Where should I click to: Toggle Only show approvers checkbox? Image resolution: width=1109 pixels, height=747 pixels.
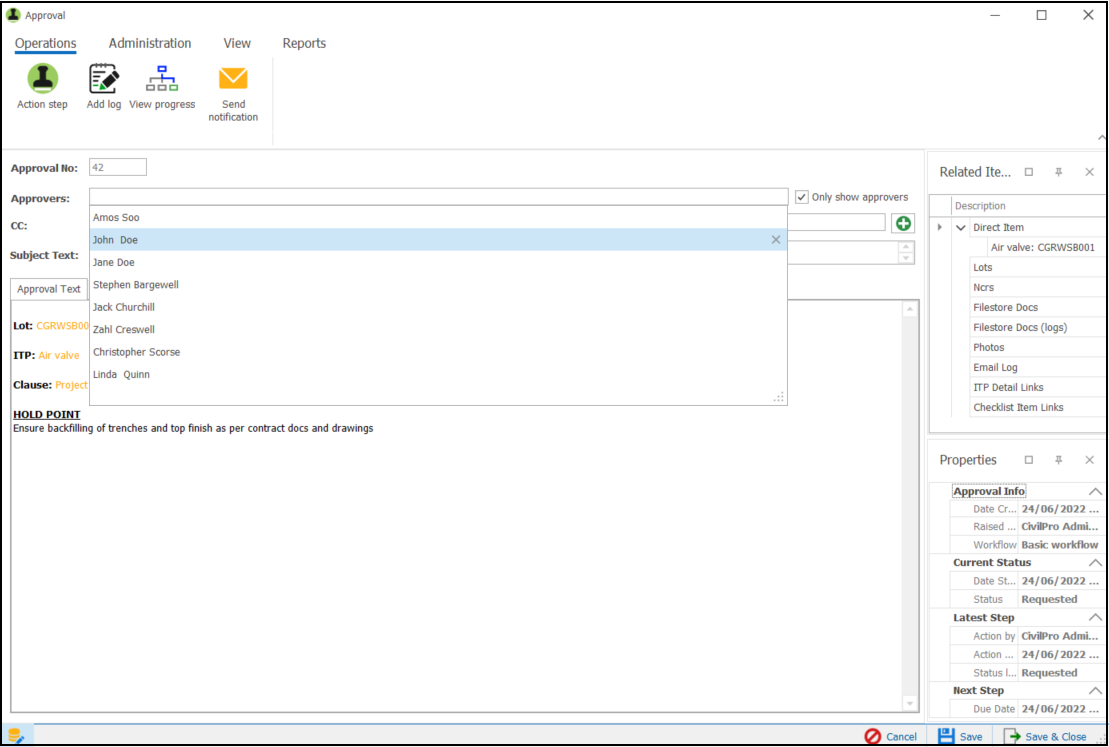[801, 197]
